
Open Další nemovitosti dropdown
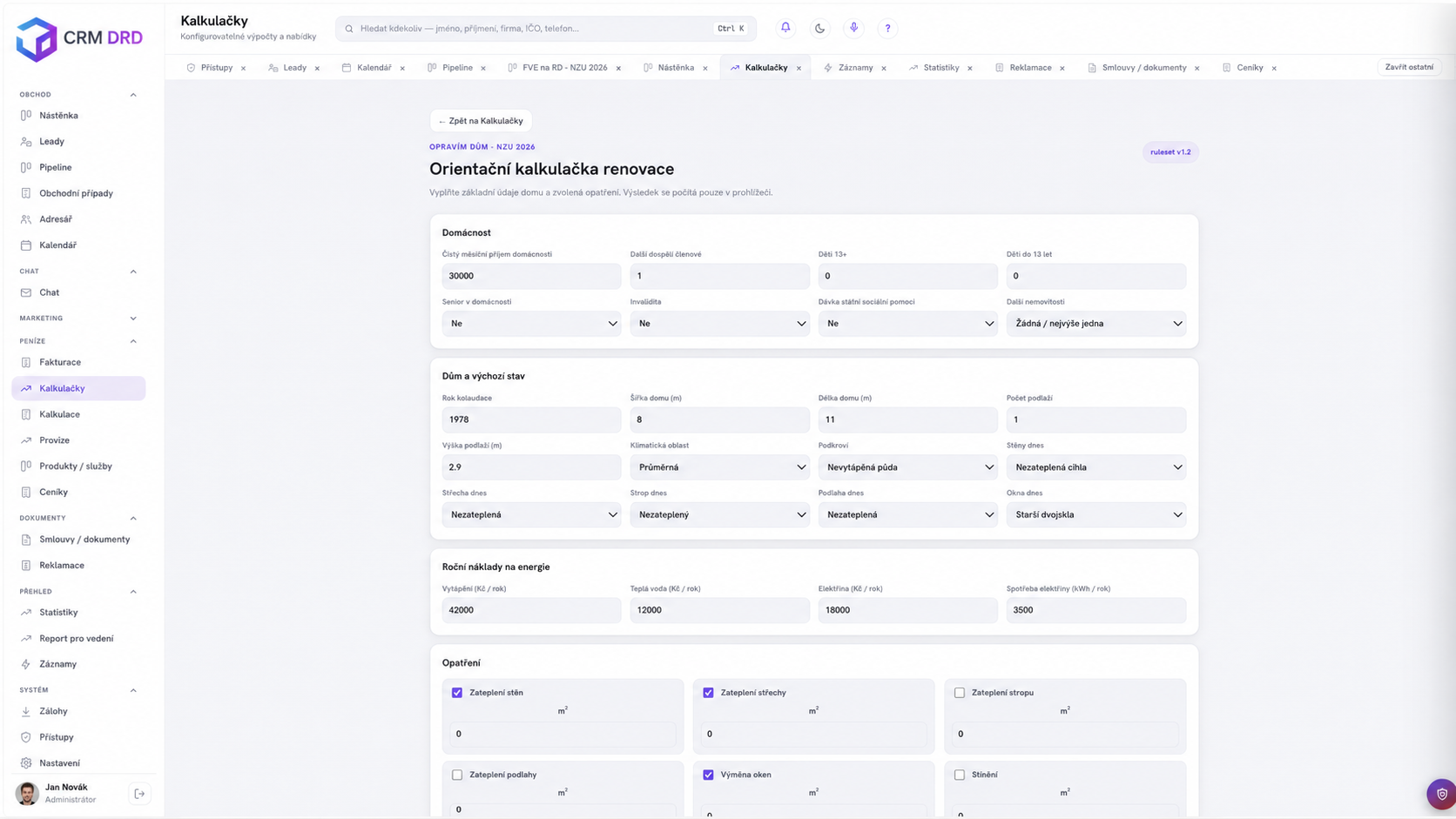(x=1095, y=324)
